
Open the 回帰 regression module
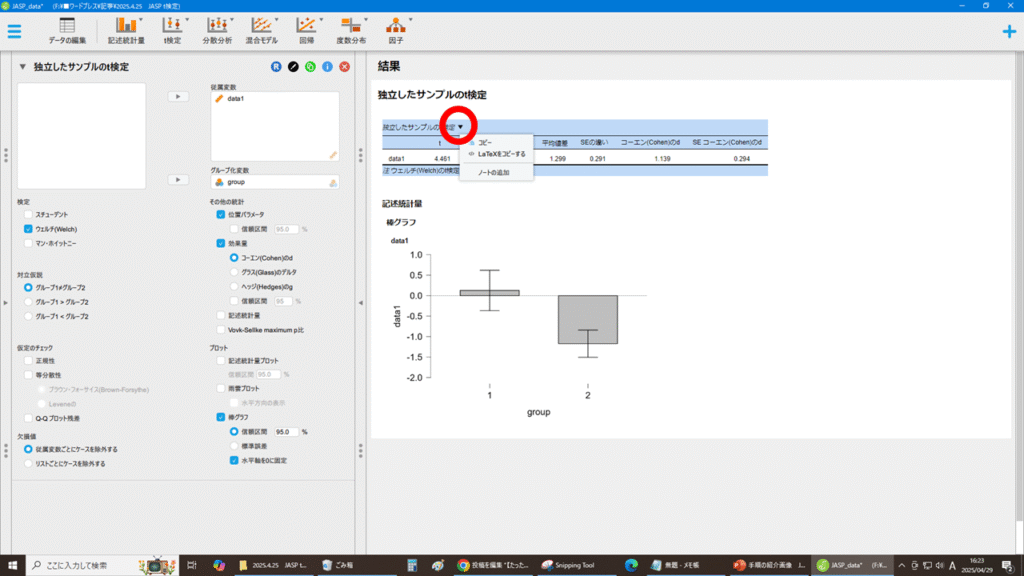pos(306,31)
